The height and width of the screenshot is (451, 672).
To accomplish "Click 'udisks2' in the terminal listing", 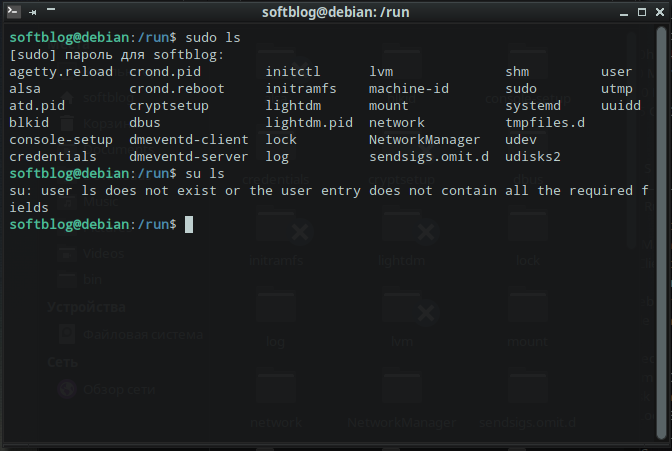I will tap(533, 156).
